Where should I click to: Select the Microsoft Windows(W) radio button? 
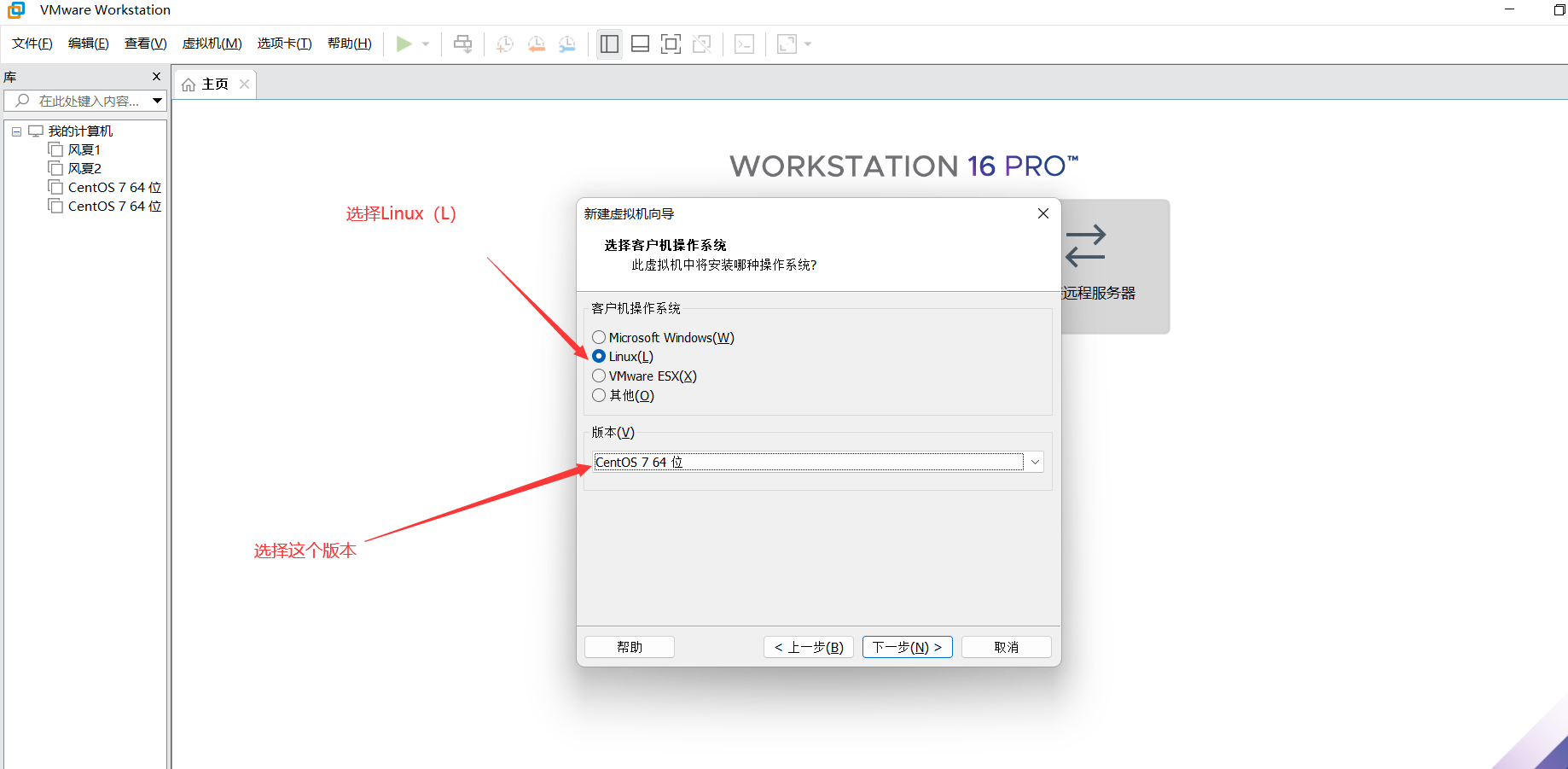(599, 338)
